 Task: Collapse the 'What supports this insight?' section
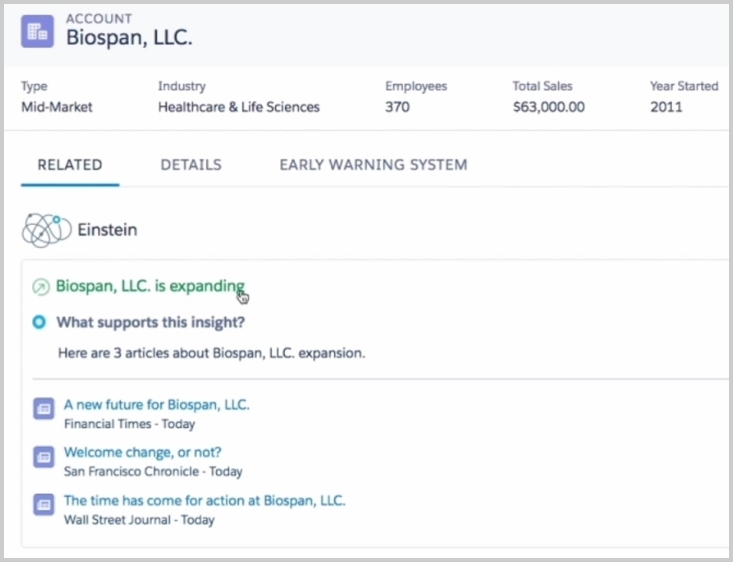[x=150, y=322]
